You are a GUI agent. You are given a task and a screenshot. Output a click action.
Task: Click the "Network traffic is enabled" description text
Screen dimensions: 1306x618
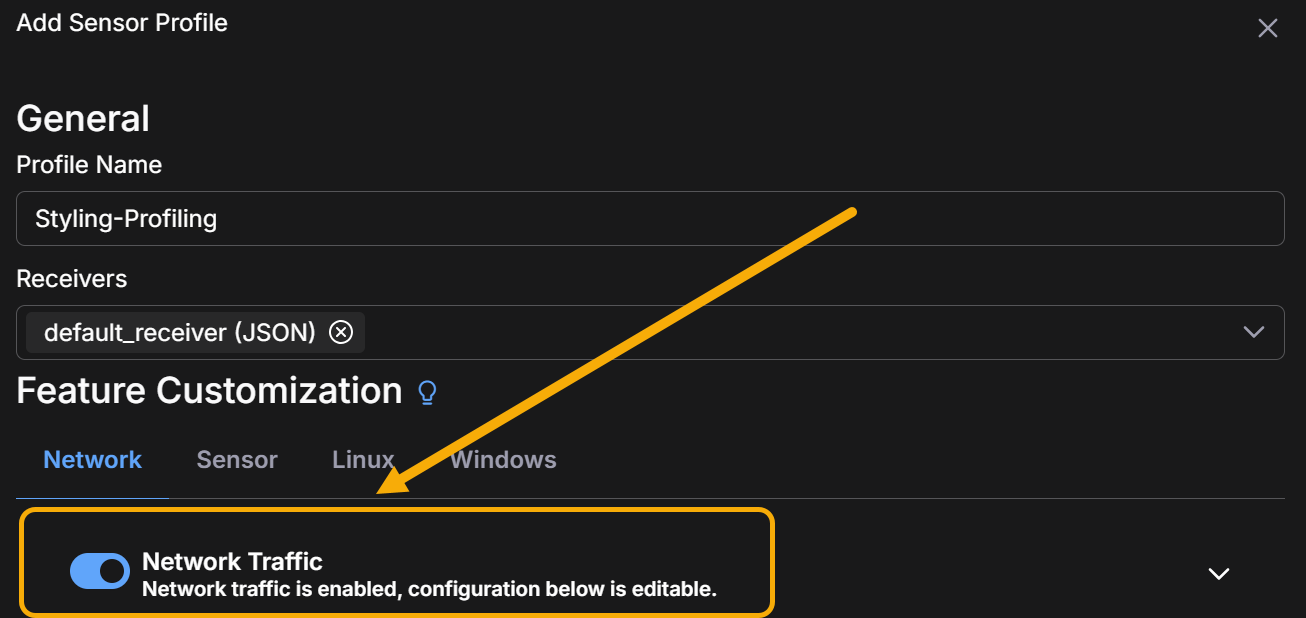[429, 589]
